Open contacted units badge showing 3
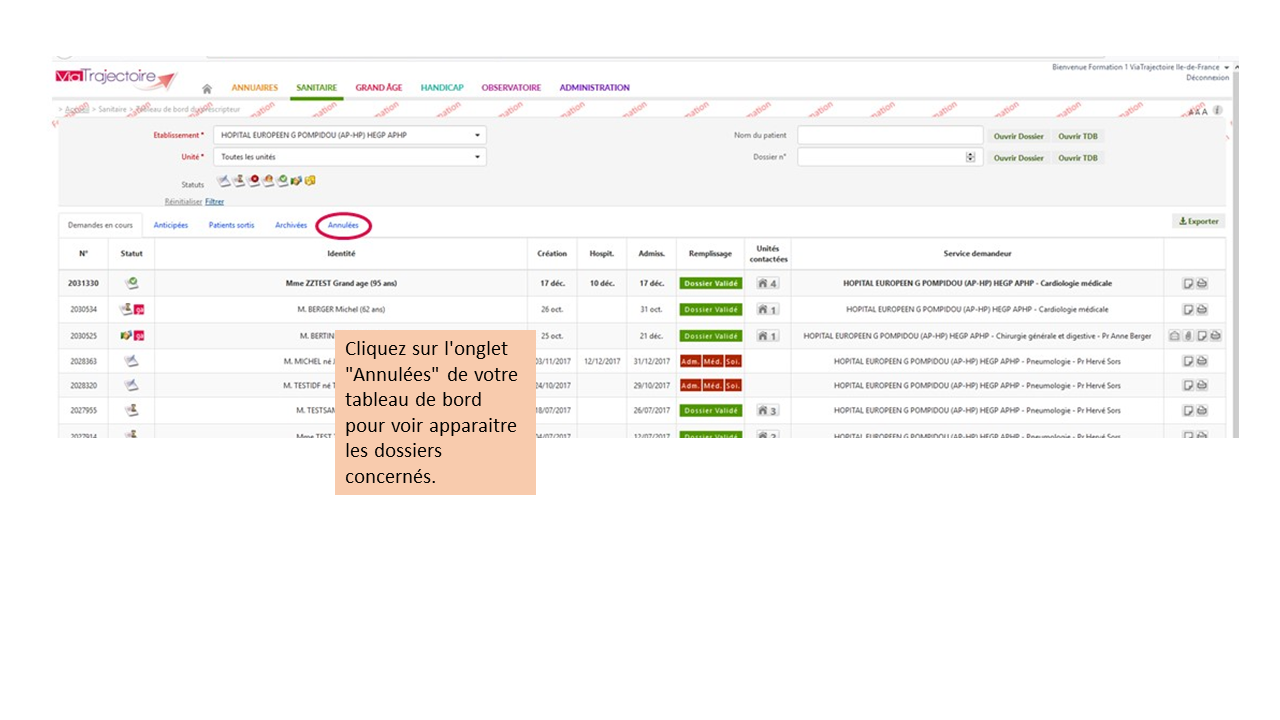This screenshot has height=720, width=1280. tap(767, 411)
